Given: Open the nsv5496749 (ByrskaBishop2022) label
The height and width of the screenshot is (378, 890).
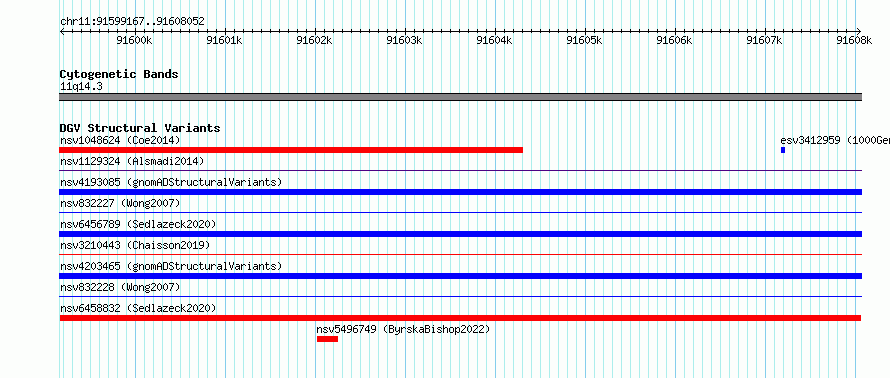Looking at the screenshot, I should tap(403, 329).
